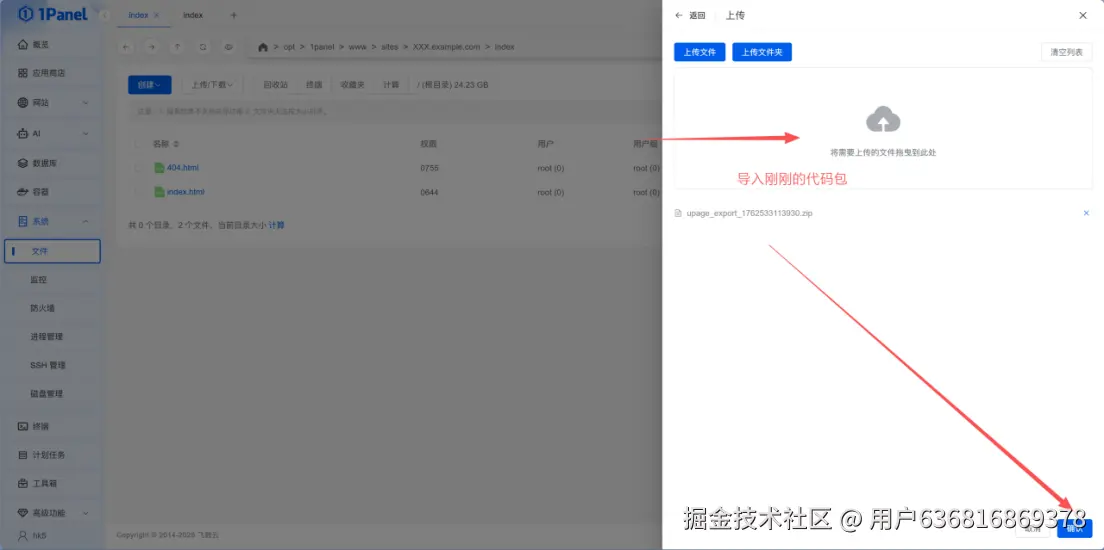Click the upage_export_1762533113930.zip file name
Viewport: 1104px width, 550px height.
point(749,213)
